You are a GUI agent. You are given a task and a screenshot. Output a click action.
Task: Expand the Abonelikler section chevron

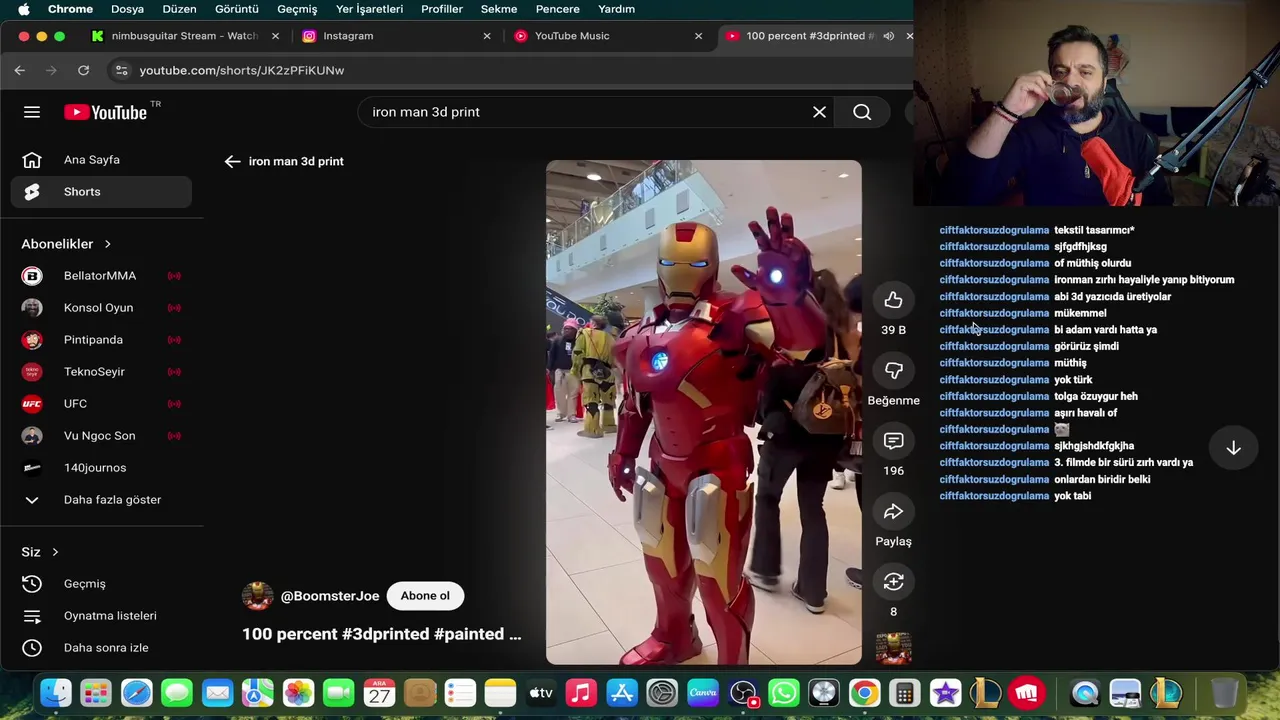click(x=107, y=244)
